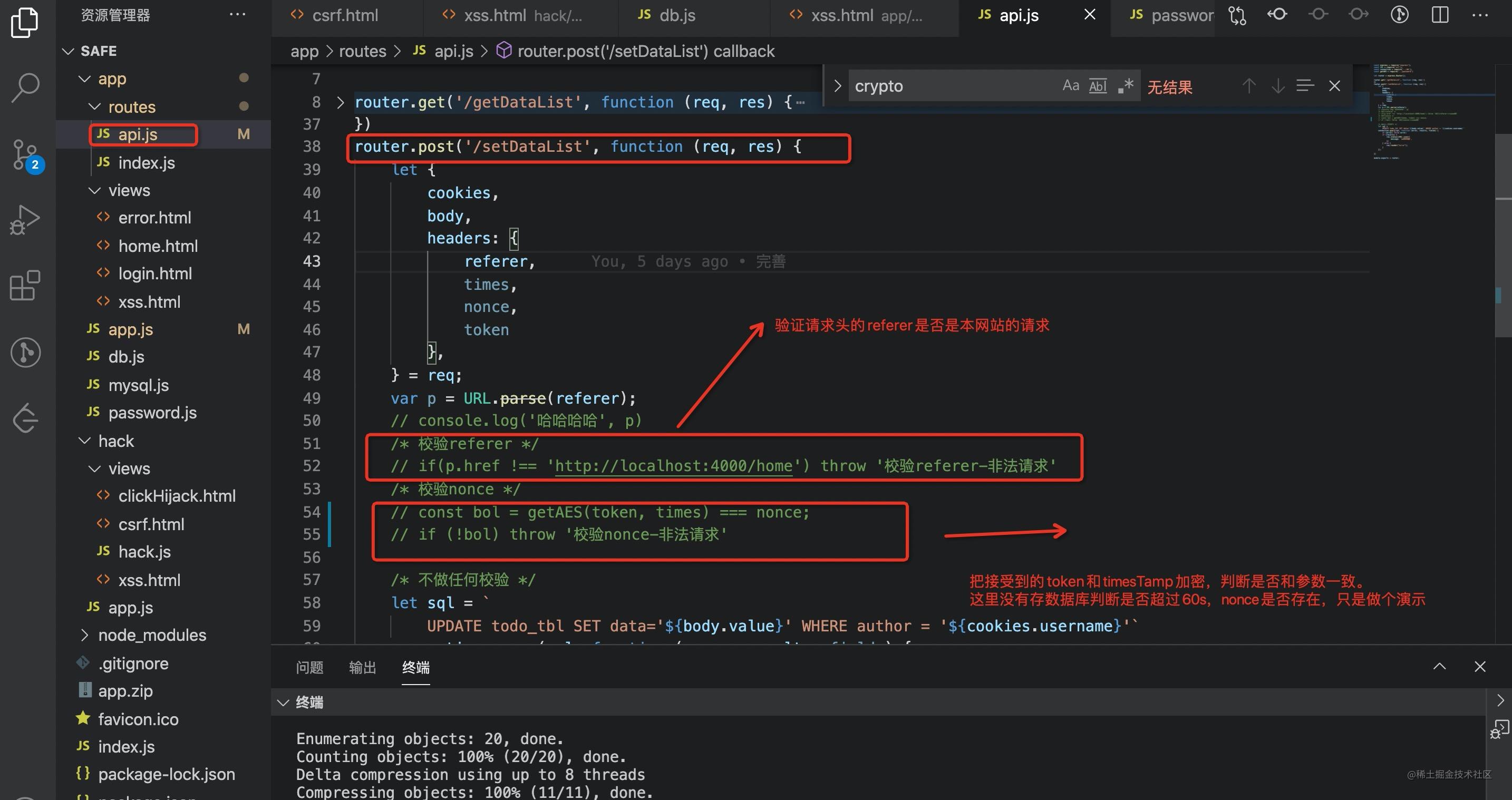Click the routes breadcrumb segment
Image resolution: width=1512 pixels, height=800 pixels.
(x=363, y=52)
